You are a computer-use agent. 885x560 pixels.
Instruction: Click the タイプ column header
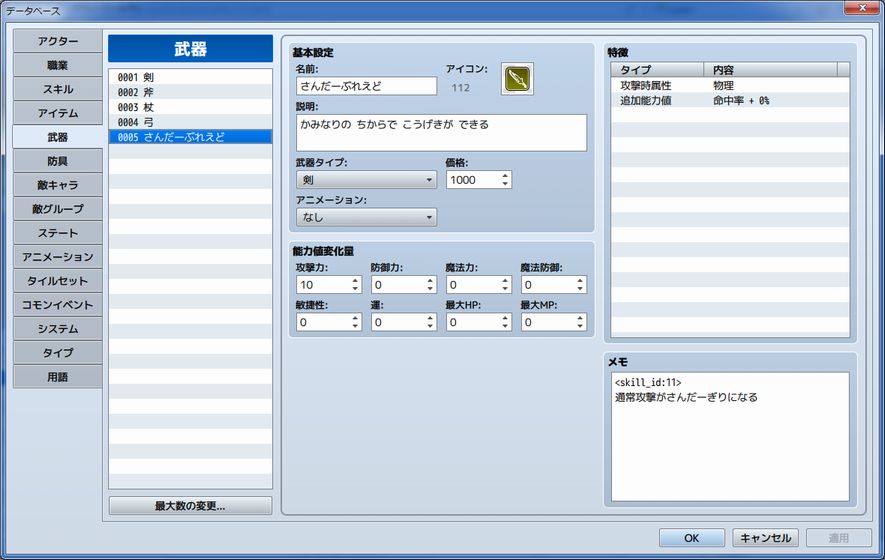(658, 69)
